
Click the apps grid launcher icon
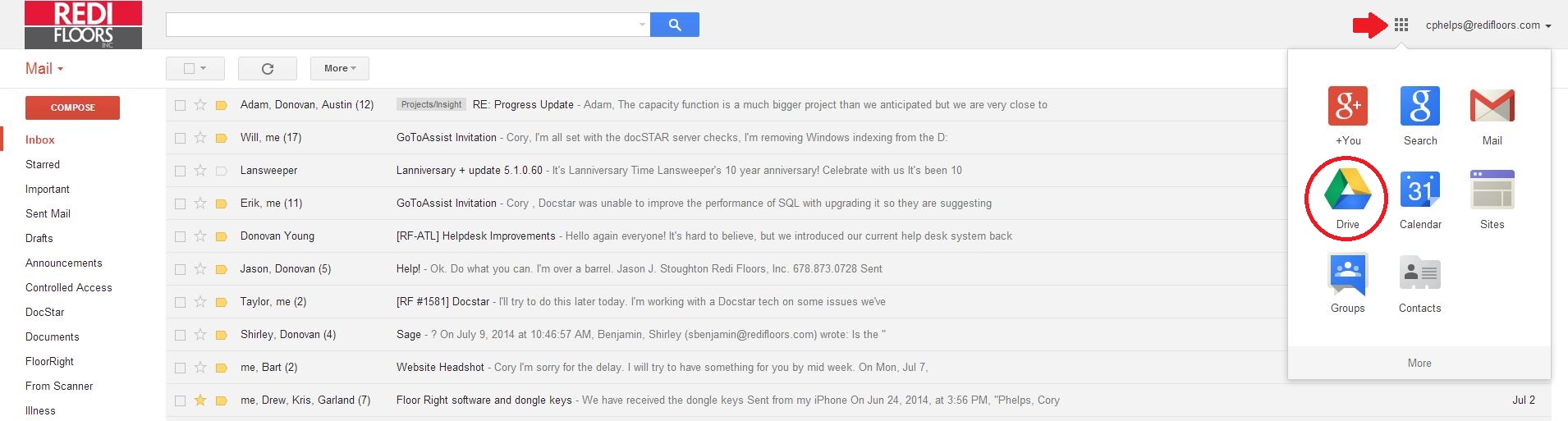[1401, 25]
